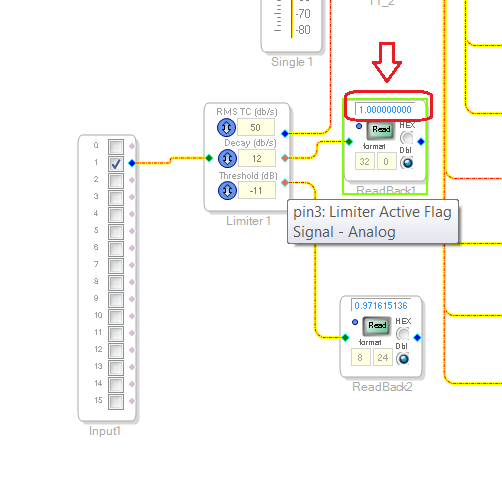Click ReadBack1 format field 0

pos(386,161)
